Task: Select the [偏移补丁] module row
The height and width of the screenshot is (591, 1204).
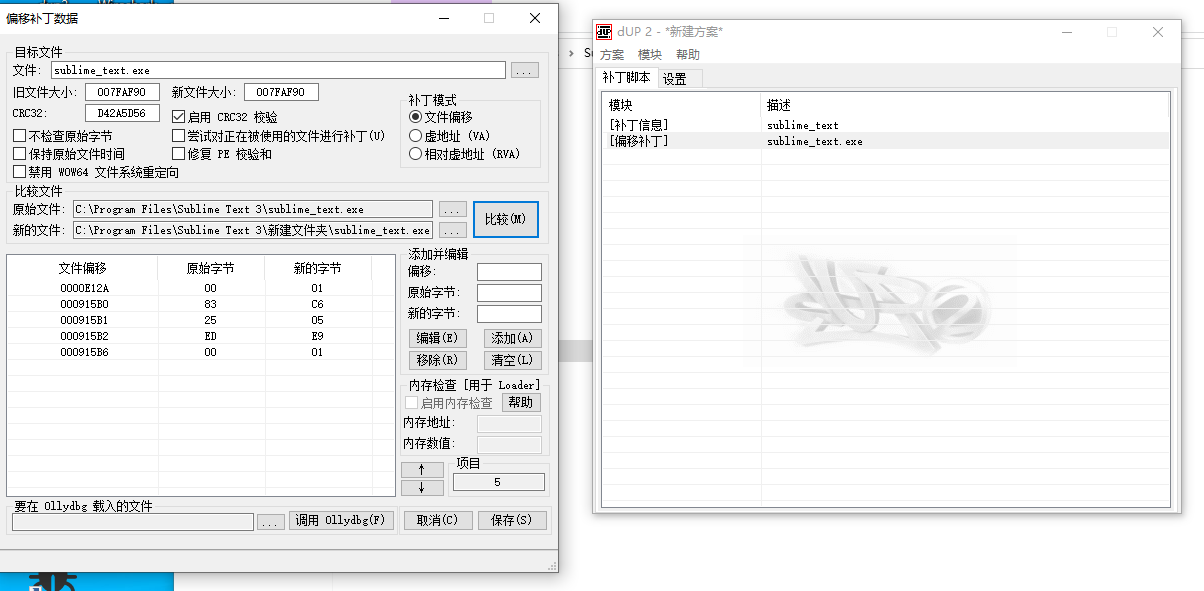Action: pos(886,141)
